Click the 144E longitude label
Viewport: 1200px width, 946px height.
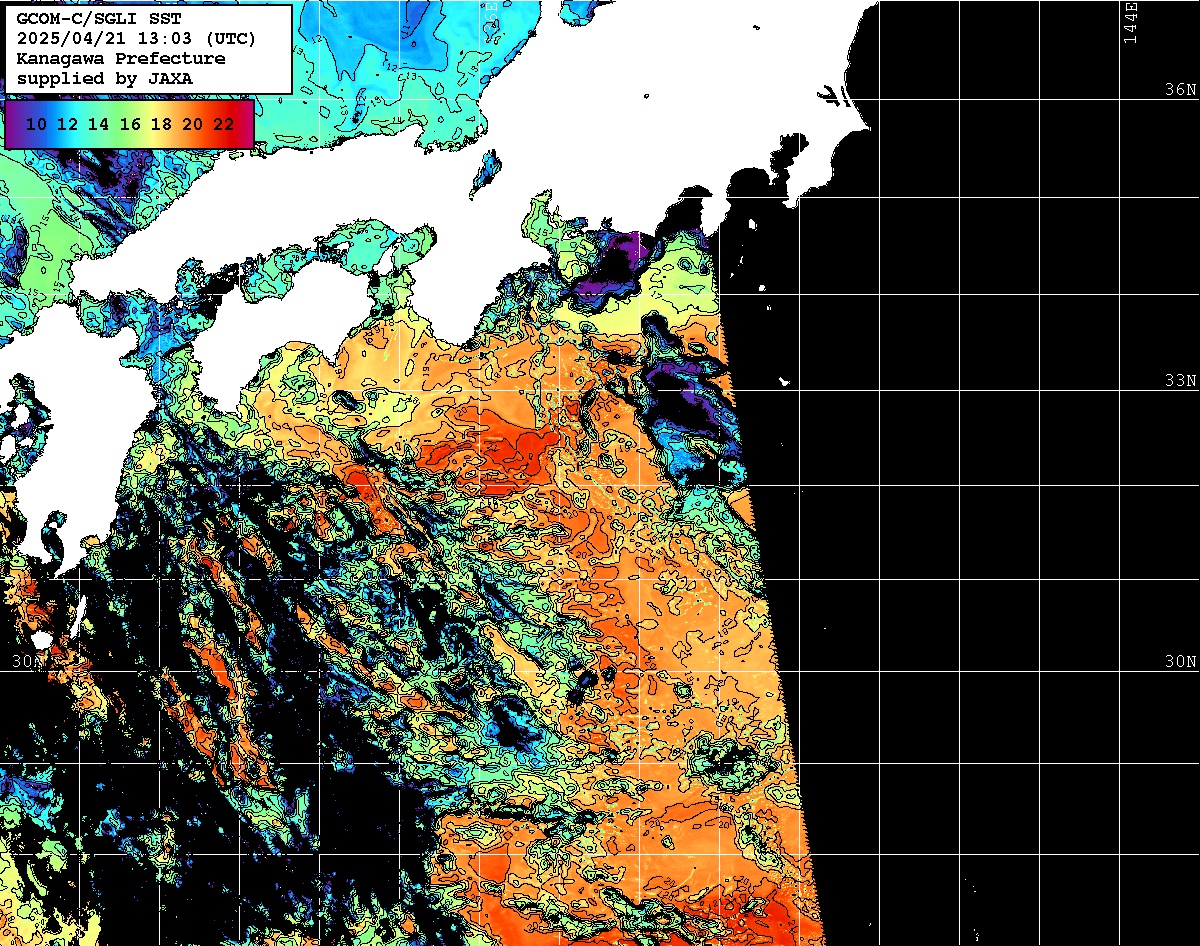click(1130, 23)
